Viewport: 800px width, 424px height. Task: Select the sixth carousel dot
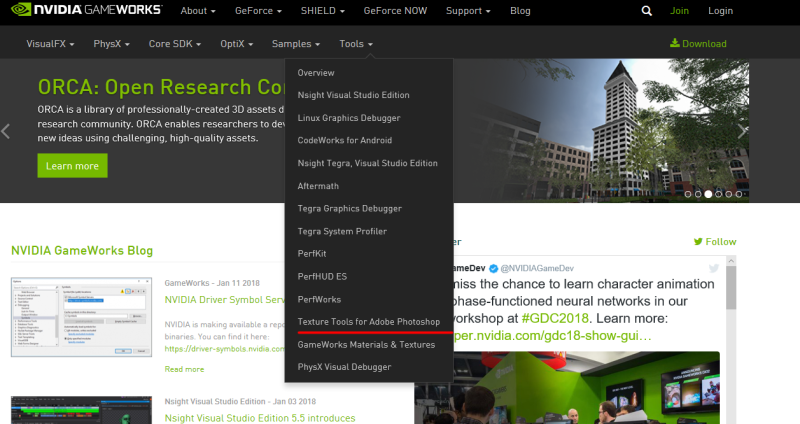(739, 194)
